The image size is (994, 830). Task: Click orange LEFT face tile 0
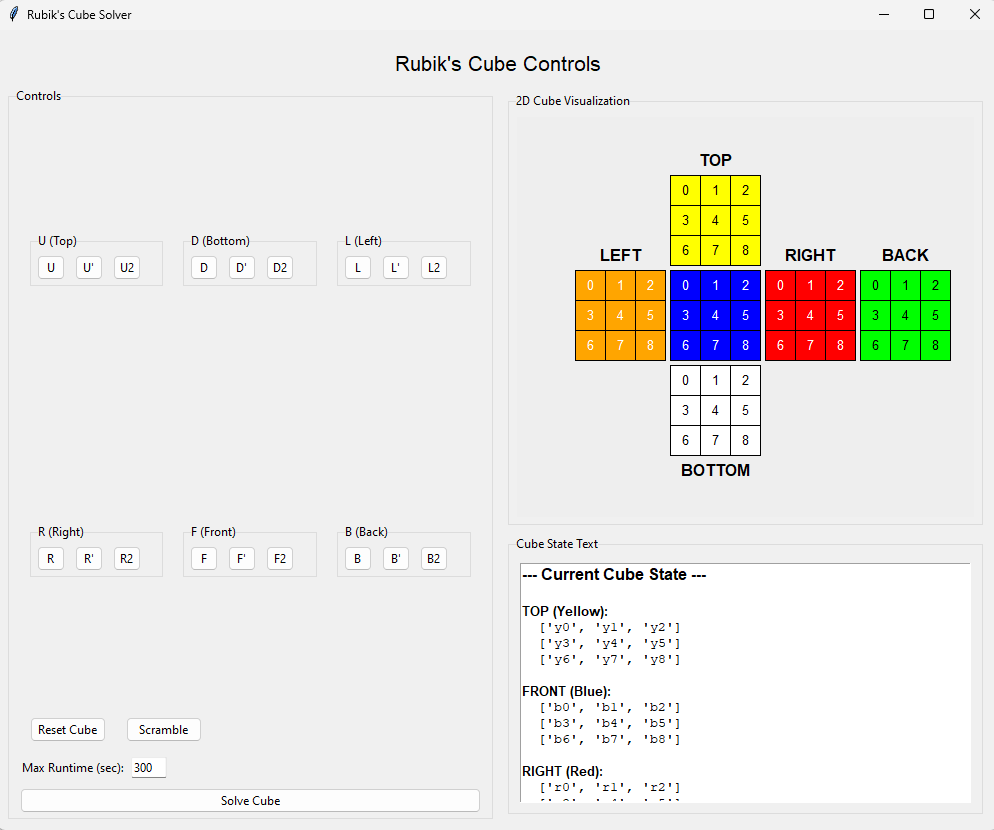(x=590, y=285)
